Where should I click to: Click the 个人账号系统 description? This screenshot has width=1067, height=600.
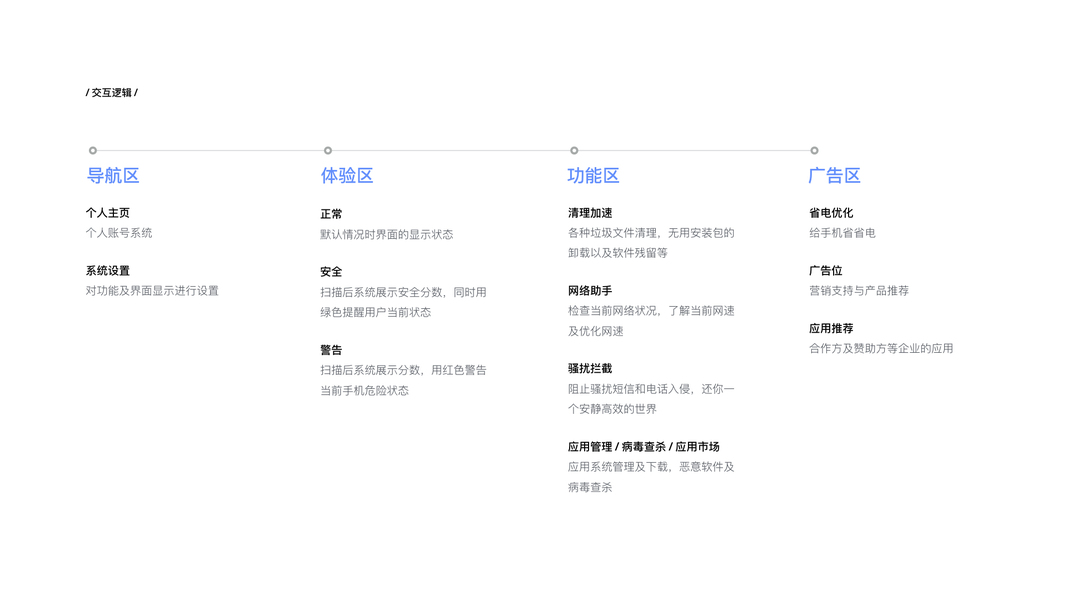coord(119,233)
